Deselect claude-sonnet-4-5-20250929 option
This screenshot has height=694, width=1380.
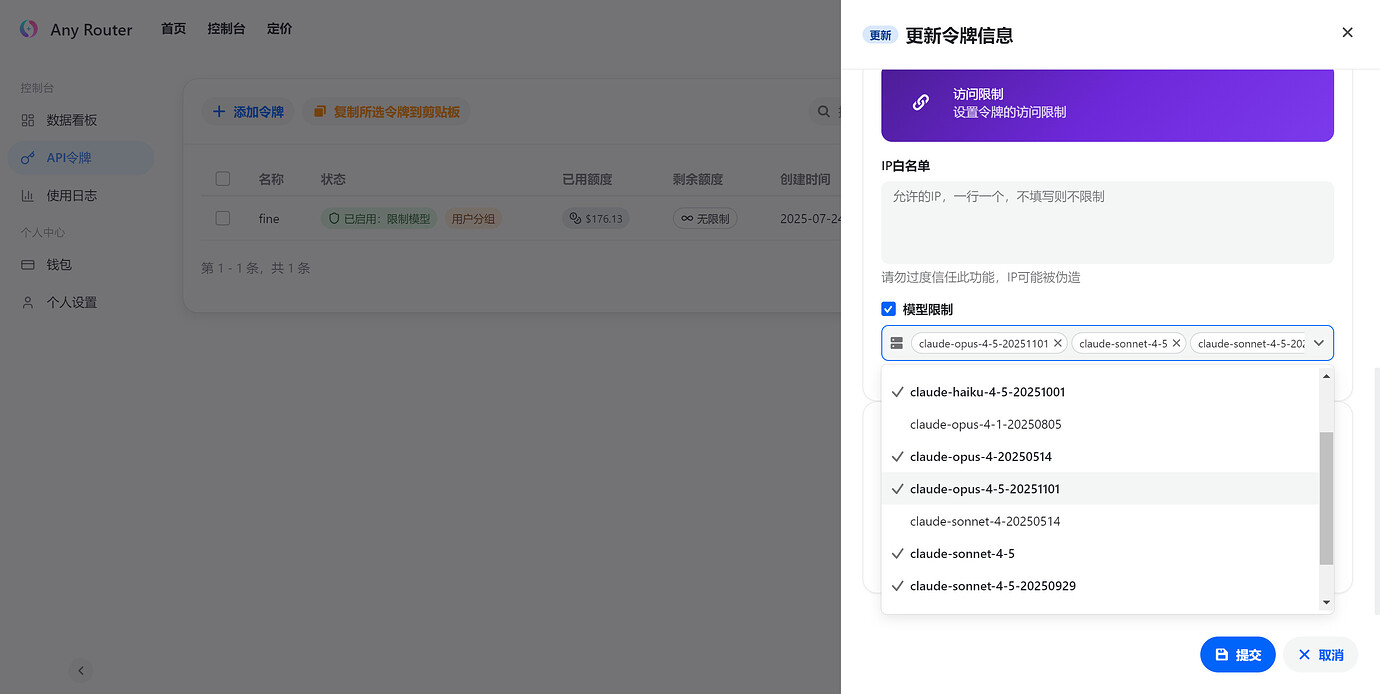pos(1100,585)
